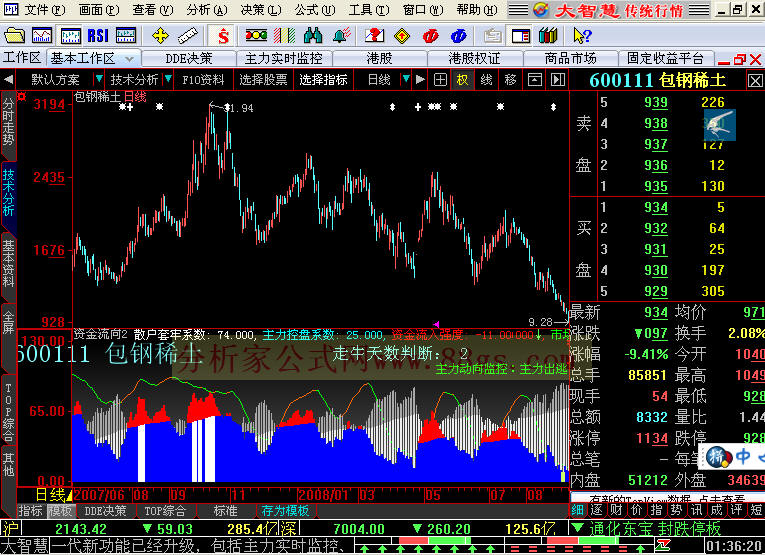Select the 基本资料 vertical side tab
Image resolution: width=765 pixels, height=555 pixels.
[8, 263]
